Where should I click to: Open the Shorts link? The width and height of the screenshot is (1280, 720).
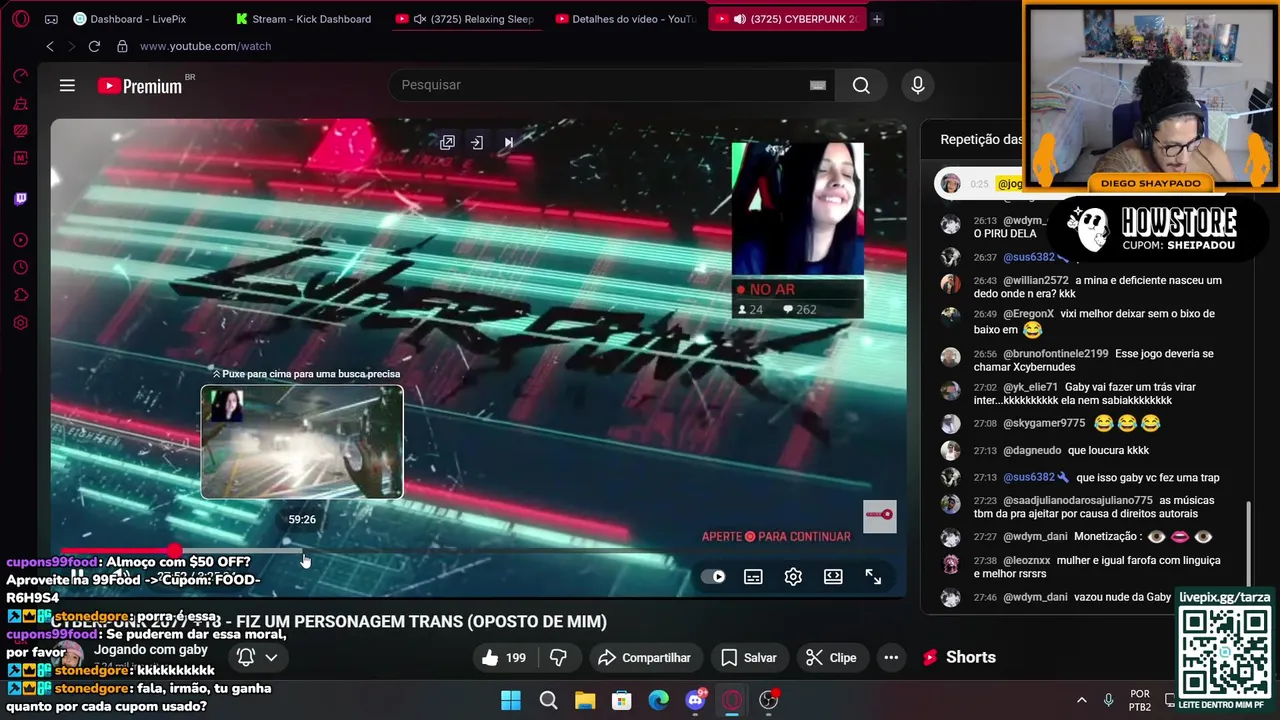tap(959, 657)
